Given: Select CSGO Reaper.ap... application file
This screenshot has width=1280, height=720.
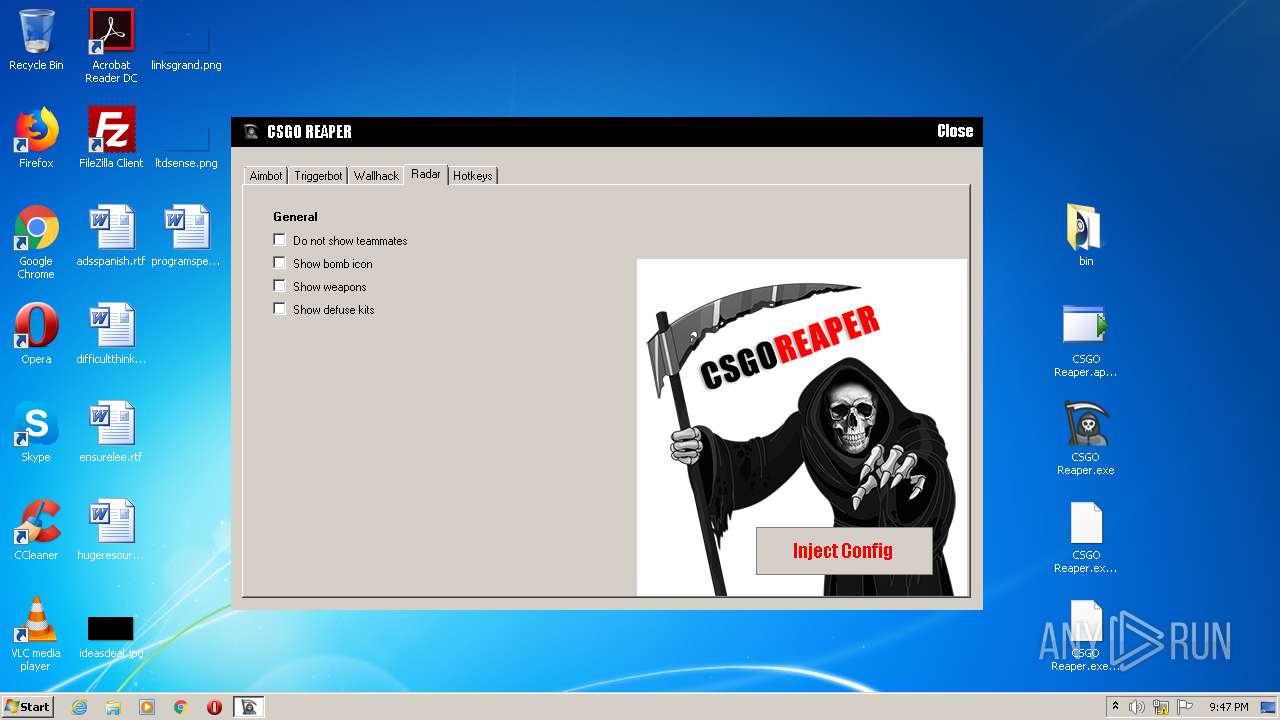Looking at the screenshot, I should click(x=1086, y=340).
